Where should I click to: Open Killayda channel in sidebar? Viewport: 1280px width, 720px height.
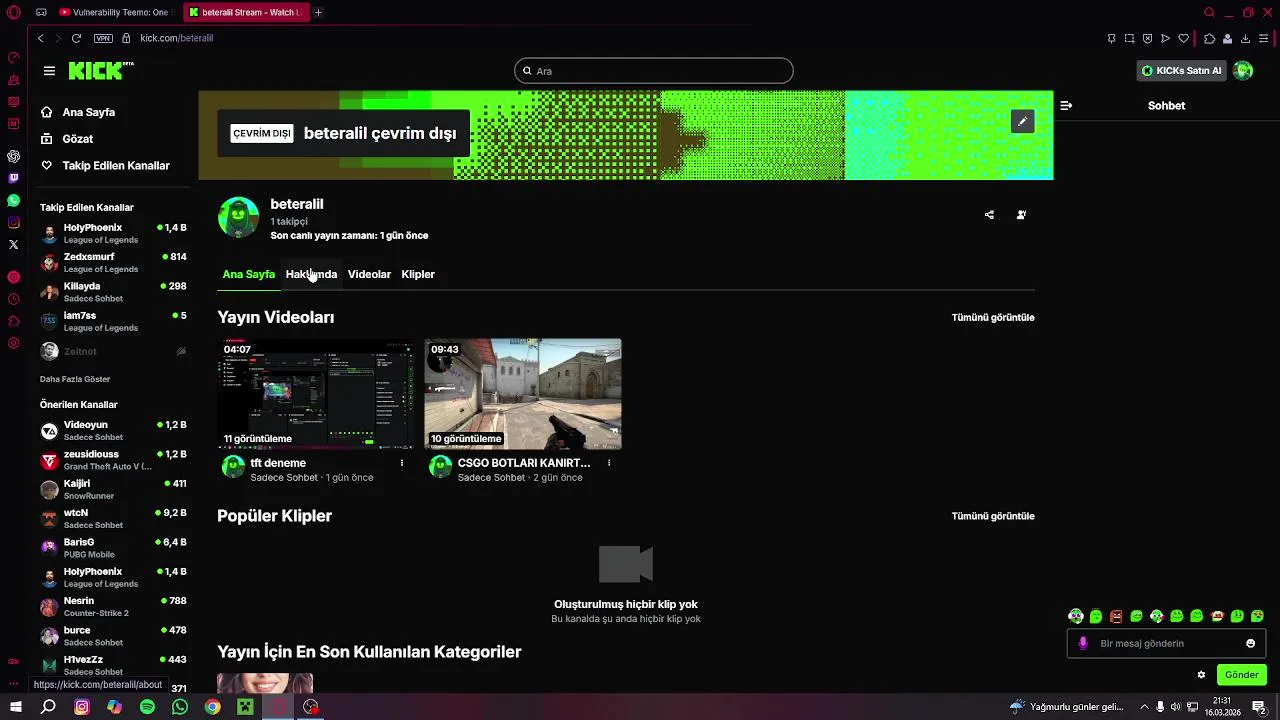click(x=113, y=292)
